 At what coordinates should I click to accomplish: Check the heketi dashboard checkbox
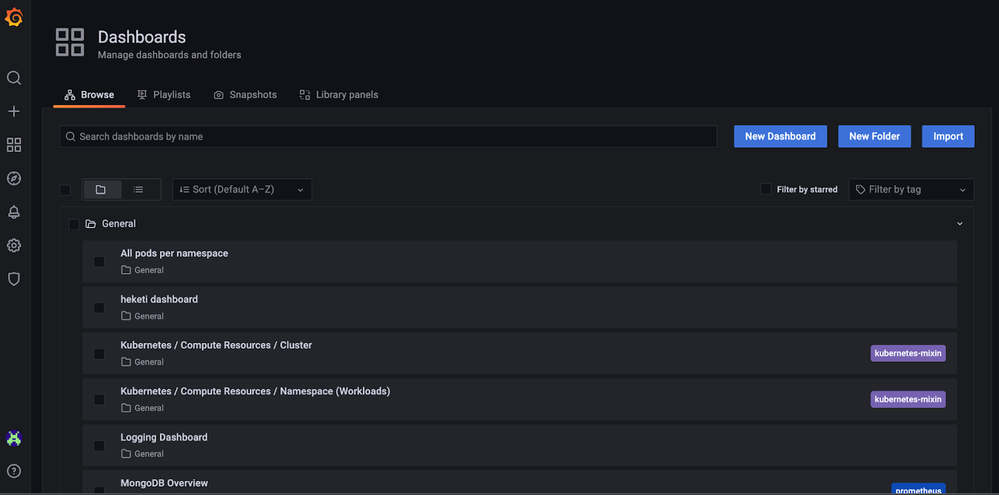coord(99,308)
